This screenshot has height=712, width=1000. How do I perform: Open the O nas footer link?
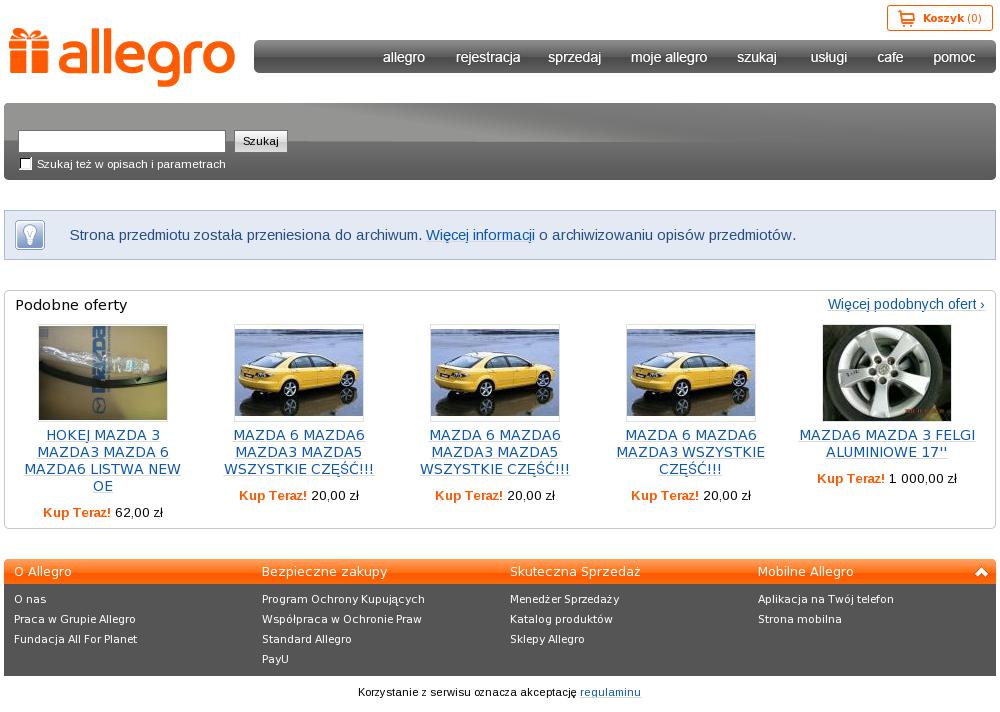tap(30, 599)
